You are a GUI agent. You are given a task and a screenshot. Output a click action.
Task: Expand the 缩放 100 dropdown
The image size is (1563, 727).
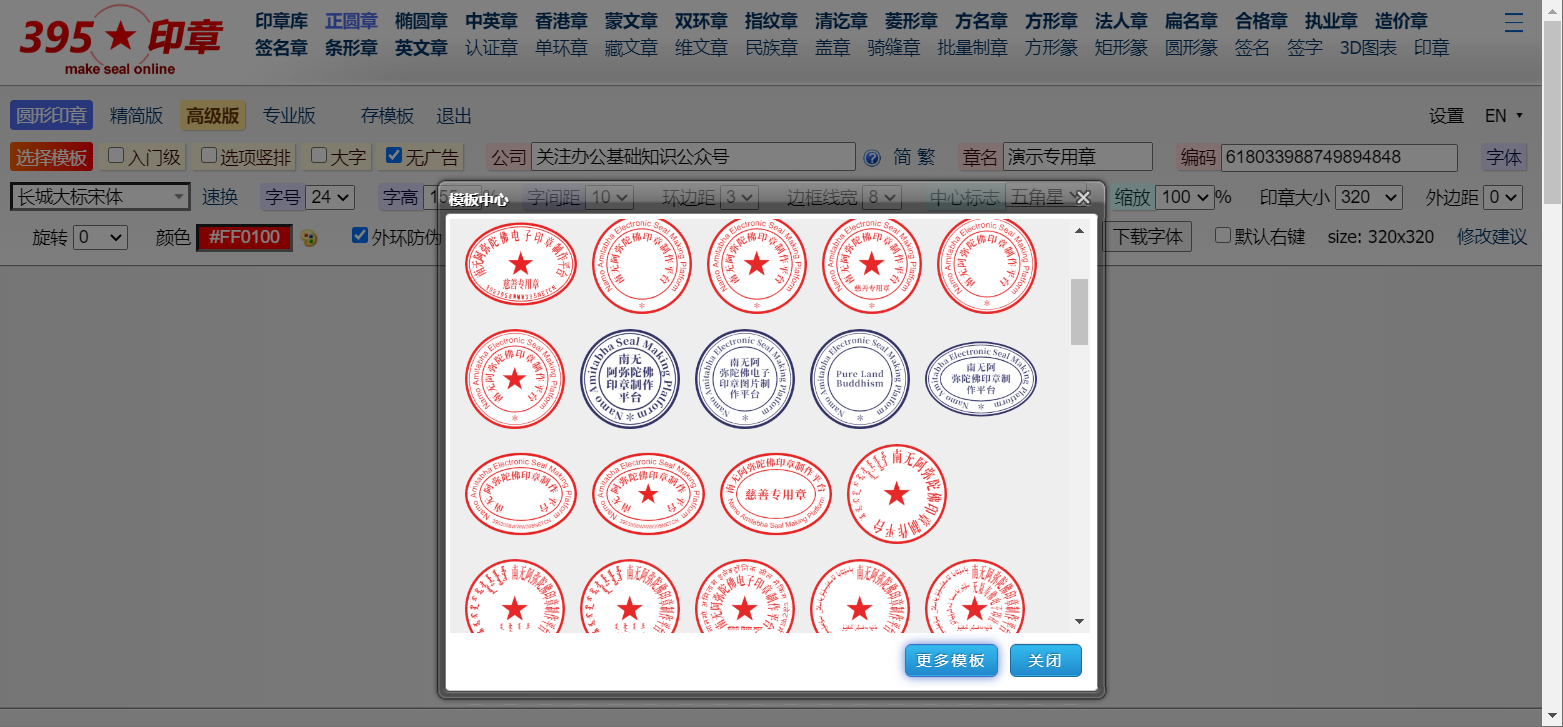(x=1184, y=197)
